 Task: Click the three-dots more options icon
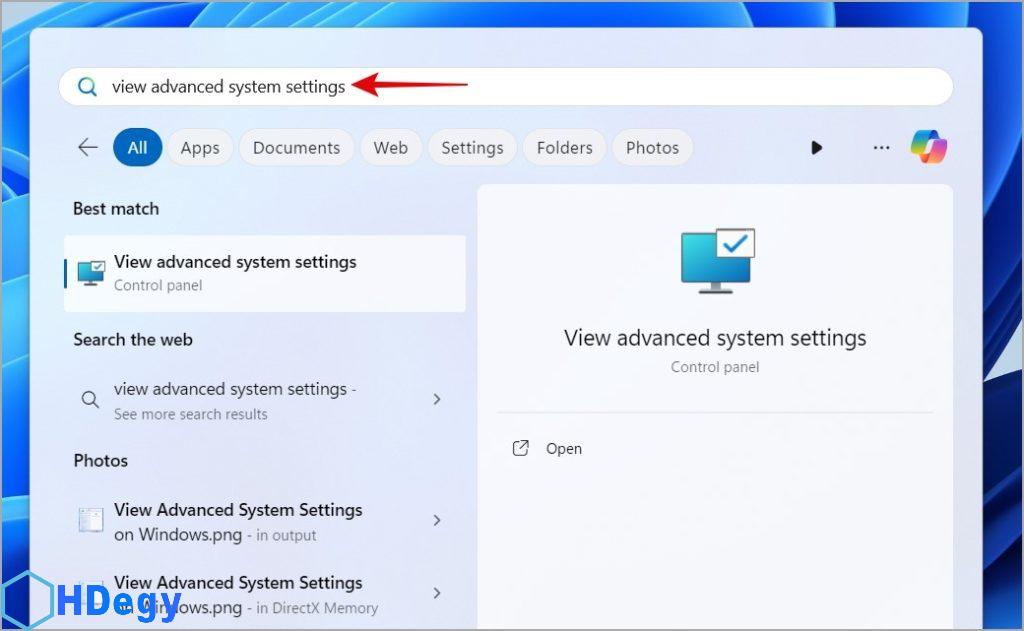point(881,148)
